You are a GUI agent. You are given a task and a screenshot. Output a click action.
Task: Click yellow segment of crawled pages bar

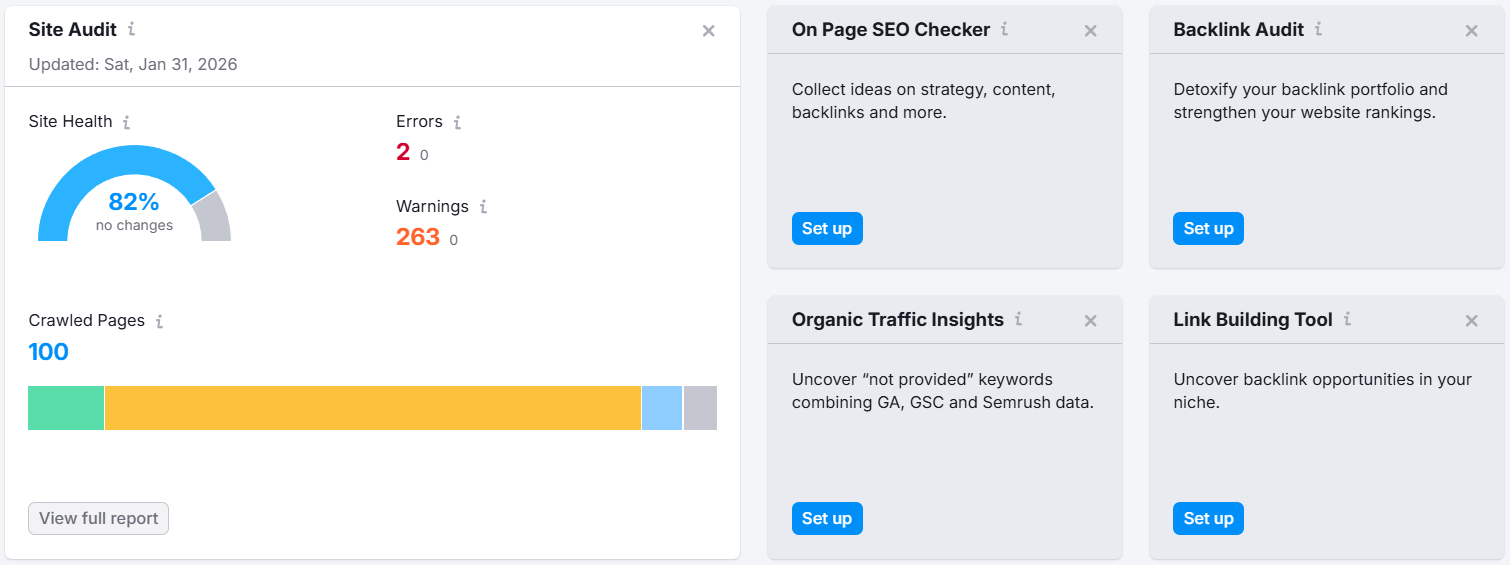pos(372,408)
